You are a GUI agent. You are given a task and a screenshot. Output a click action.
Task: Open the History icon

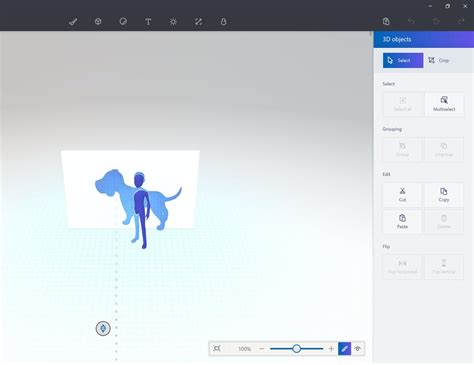(x=436, y=22)
